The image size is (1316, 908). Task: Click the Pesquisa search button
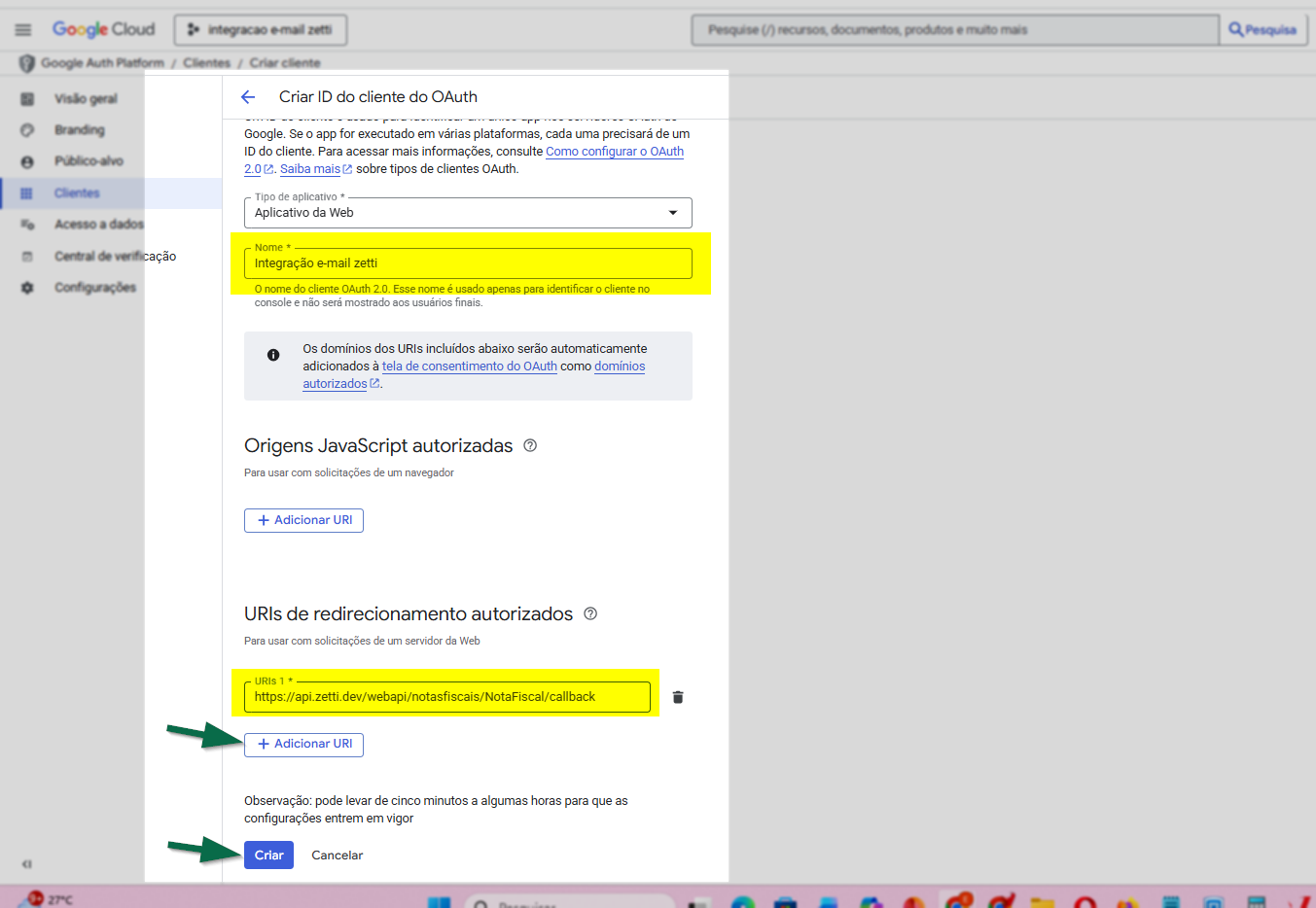pyautogui.click(x=1263, y=30)
